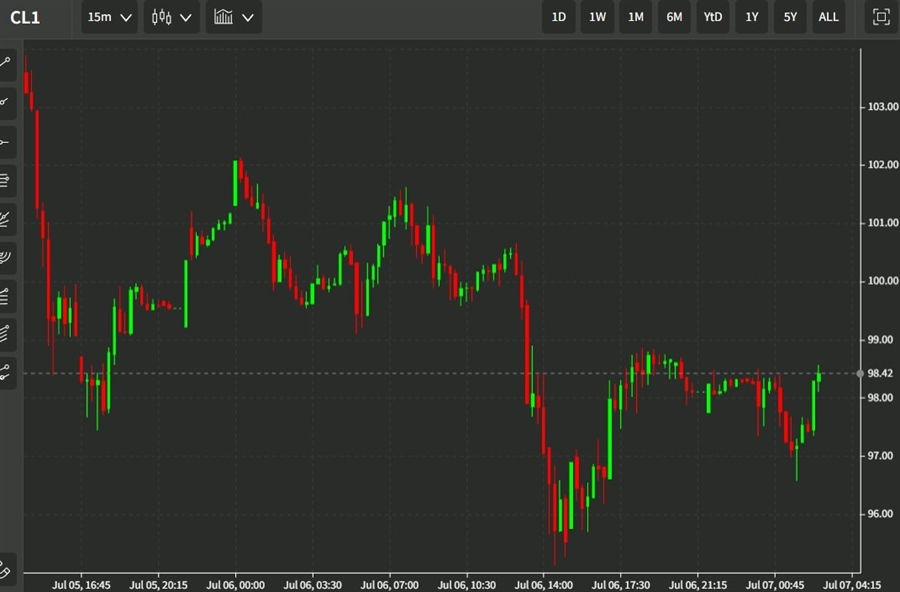Image resolution: width=900 pixels, height=592 pixels.
Task: Click the CL1 symbol label
Action: tap(25, 18)
